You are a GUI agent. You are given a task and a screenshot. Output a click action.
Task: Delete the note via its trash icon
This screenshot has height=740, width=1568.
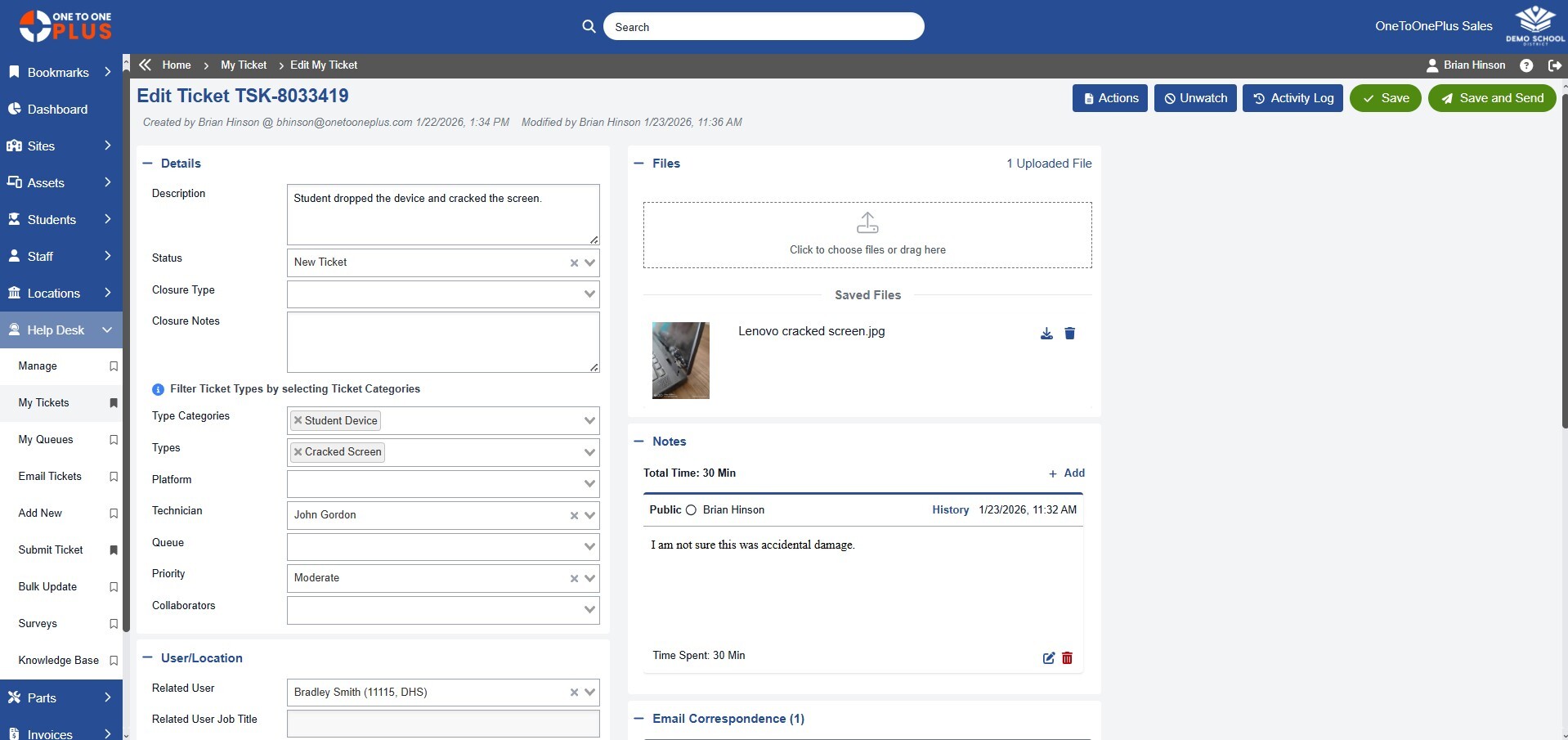click(1066, 658)
